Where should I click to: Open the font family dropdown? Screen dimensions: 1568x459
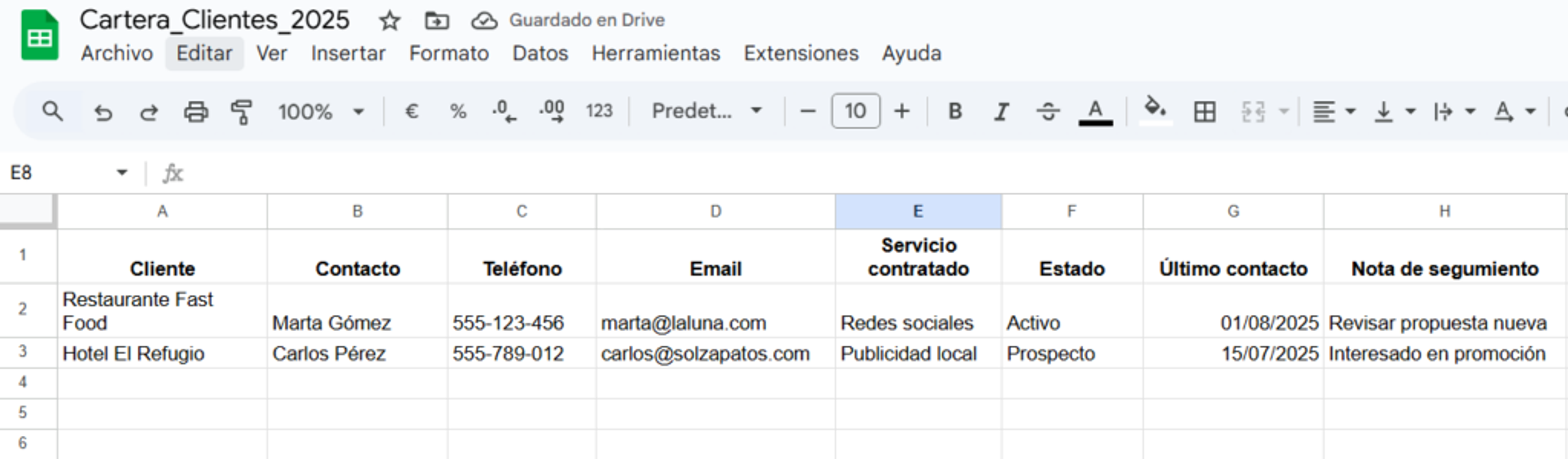(x=707, y=111)
